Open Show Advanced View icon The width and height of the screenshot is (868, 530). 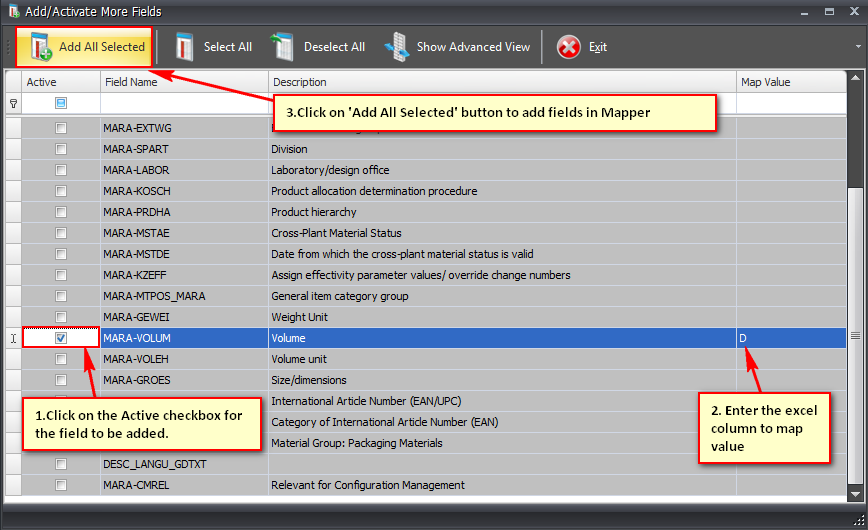pos(397,47)
